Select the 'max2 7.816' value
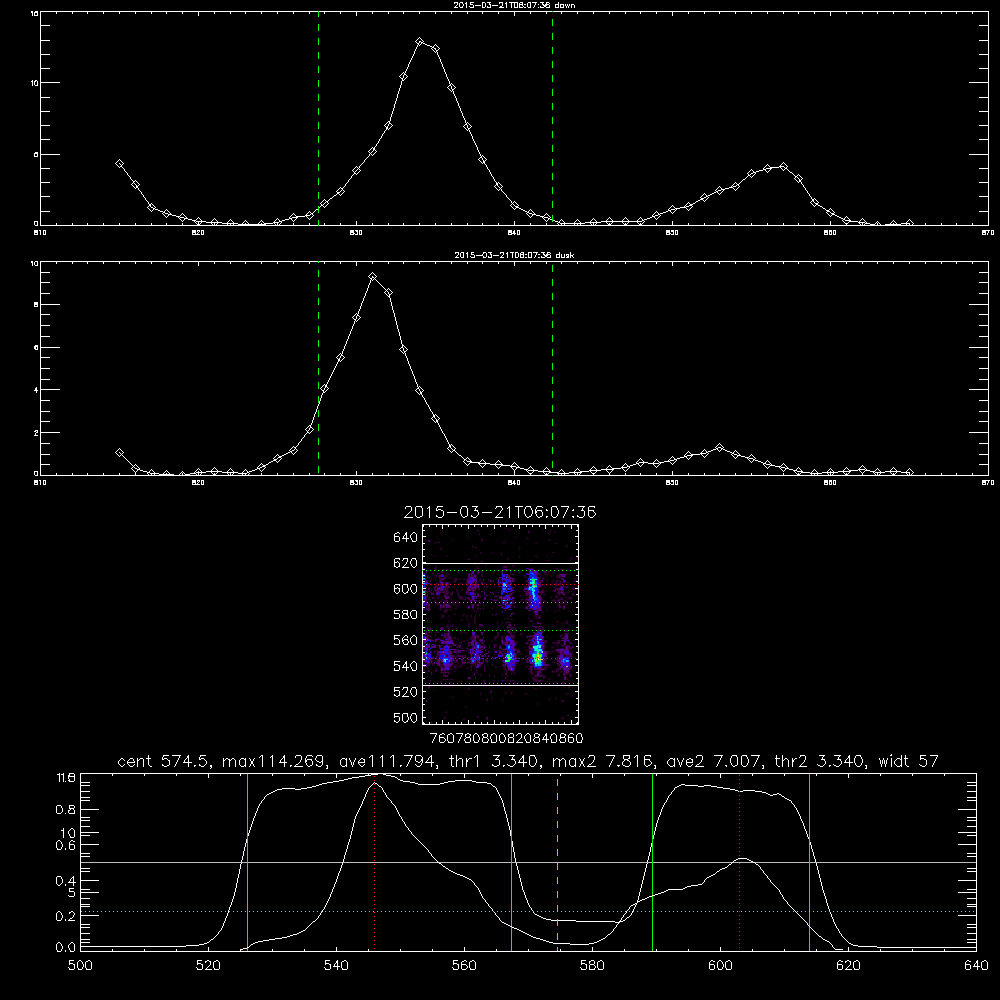Screen dimensions: 1000x1000 coord(602,761)
